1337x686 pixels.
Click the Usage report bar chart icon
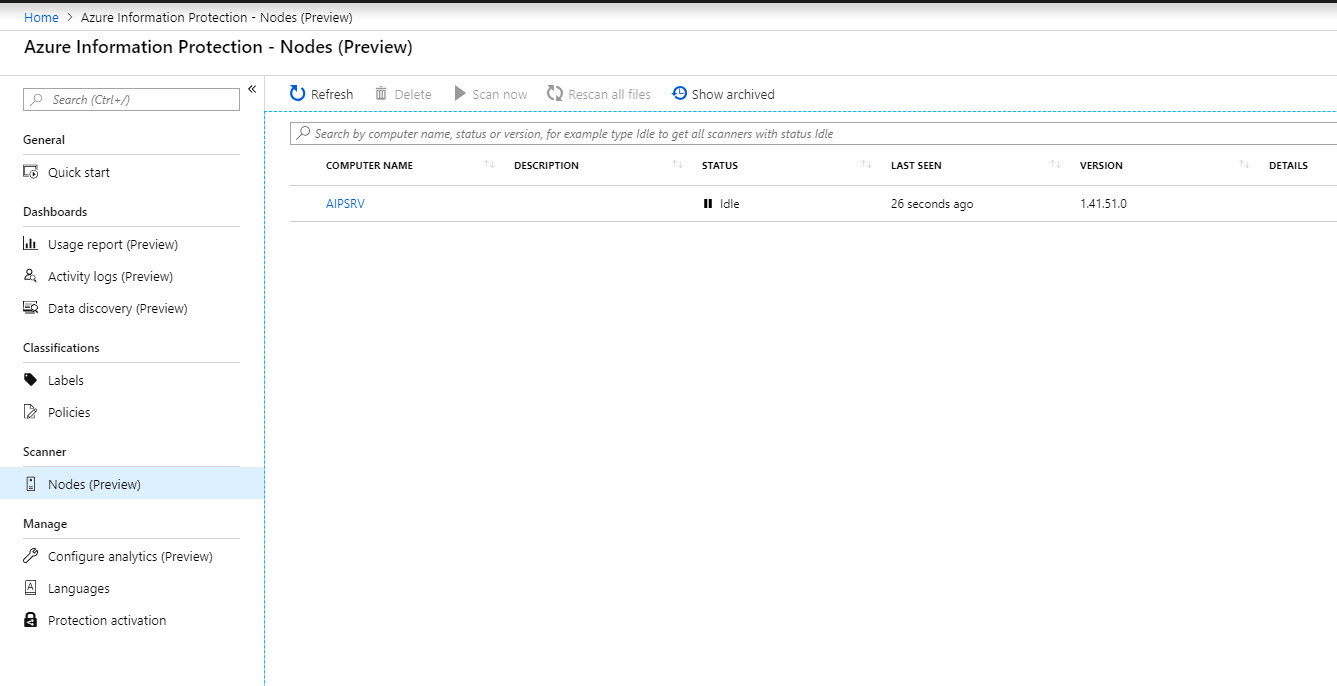point(31,244)
